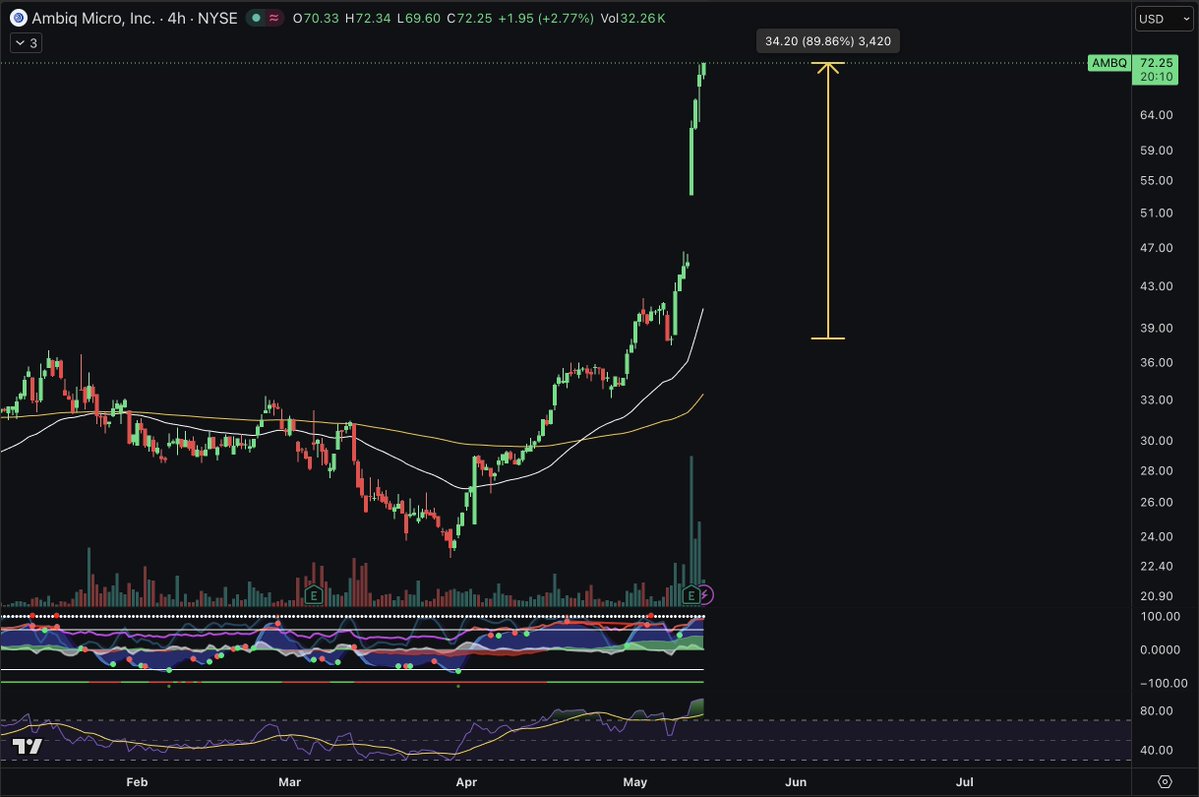Click the 28.00 price axis label

1156,470
